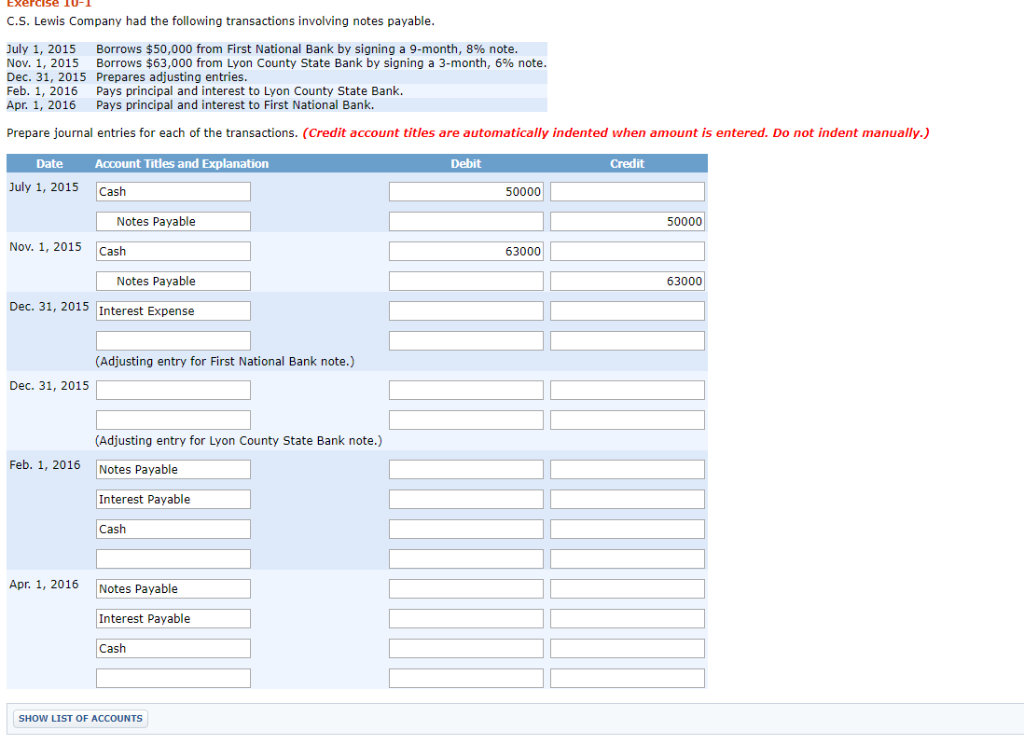Click Apr. 1 Cash credit field
Screen dimensions: 1024x744
[x=628, y=649]
